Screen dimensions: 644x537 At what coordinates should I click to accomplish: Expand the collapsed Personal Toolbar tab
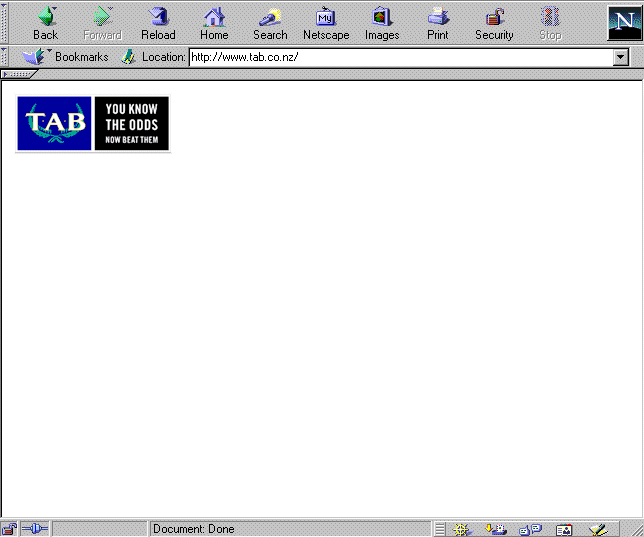[20, 74]
